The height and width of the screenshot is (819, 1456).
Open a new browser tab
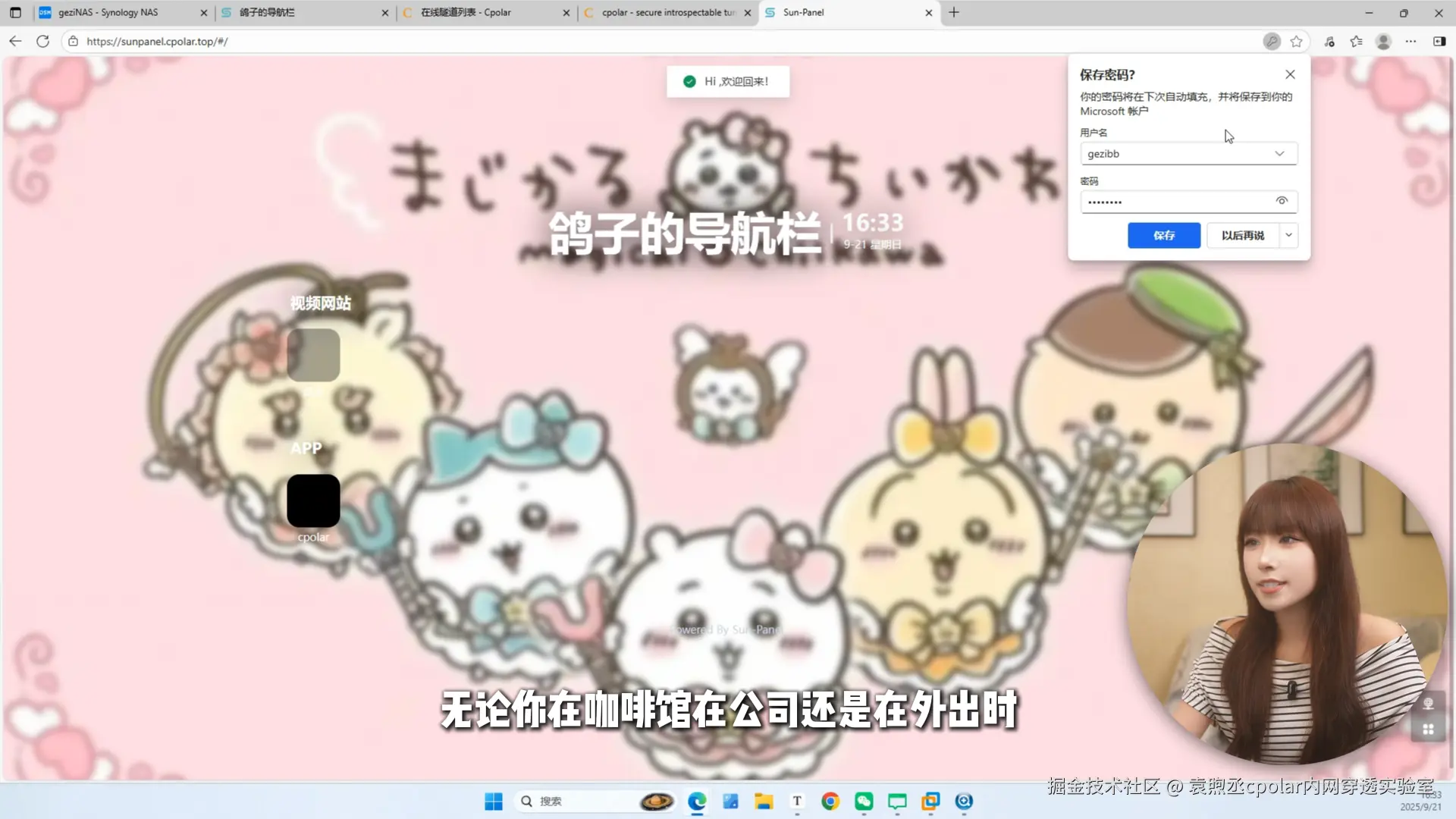[954, 13]
